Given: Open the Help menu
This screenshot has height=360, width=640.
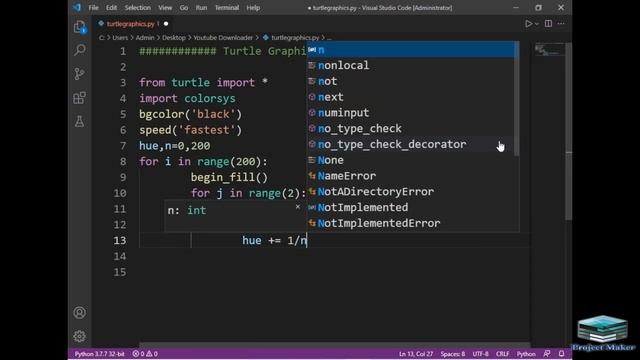Looking at the screenshot, I should [253, 8].
